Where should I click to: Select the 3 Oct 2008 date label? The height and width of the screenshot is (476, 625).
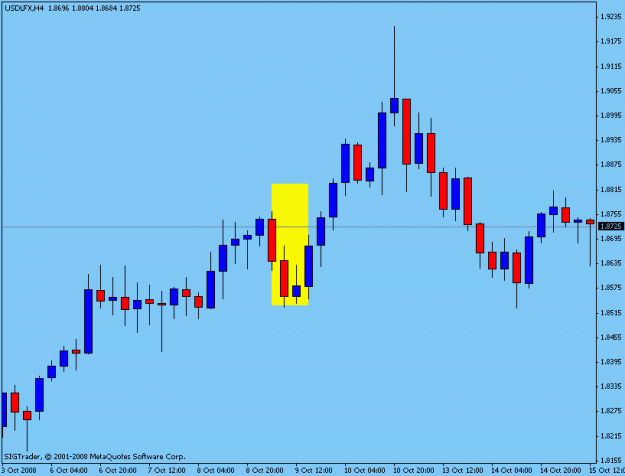tap(20, 470)
